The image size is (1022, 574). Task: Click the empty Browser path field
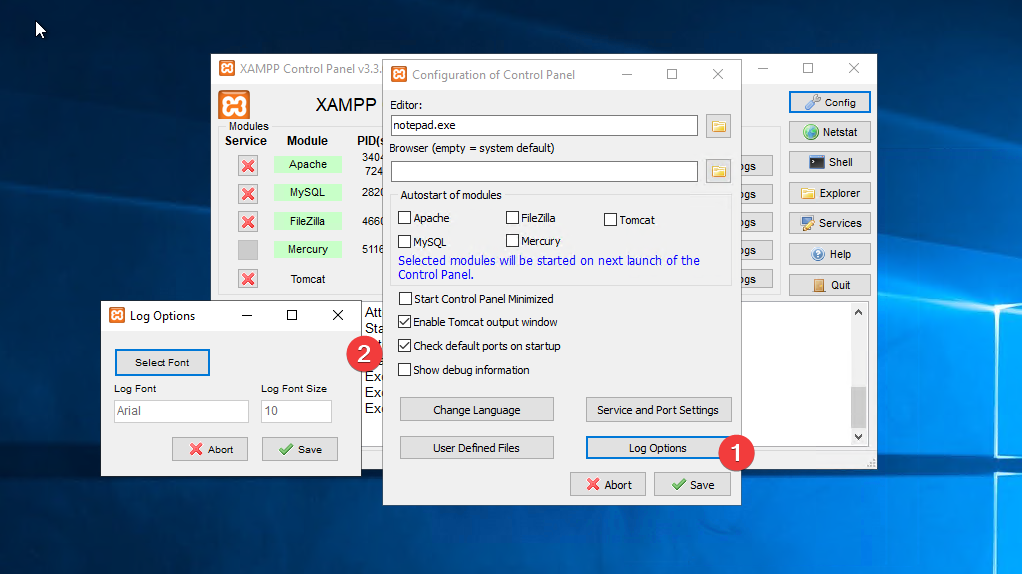[544, 171]
